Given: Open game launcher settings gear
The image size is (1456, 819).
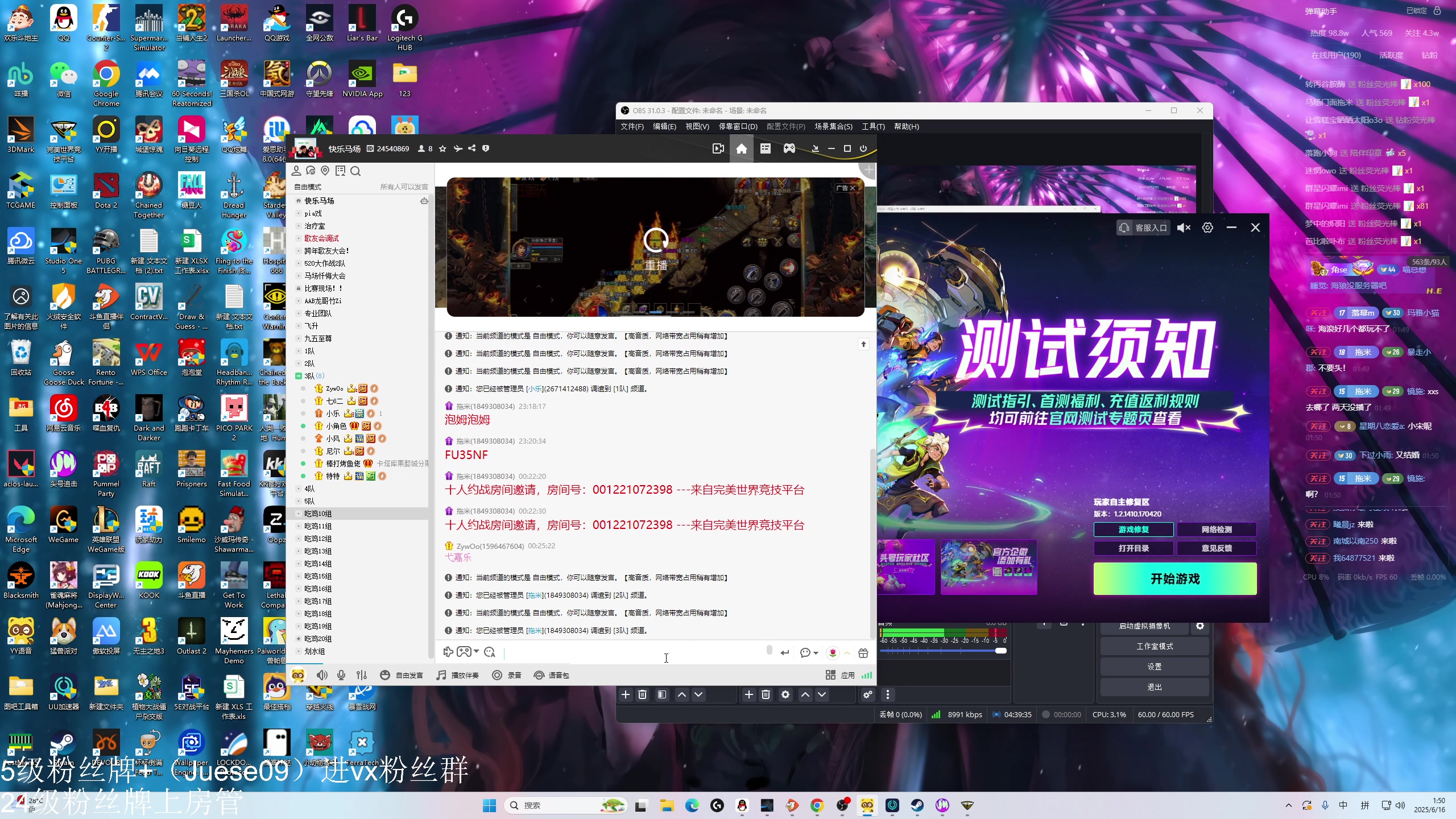Looking at the screenshot, I should pos(1207,227).
